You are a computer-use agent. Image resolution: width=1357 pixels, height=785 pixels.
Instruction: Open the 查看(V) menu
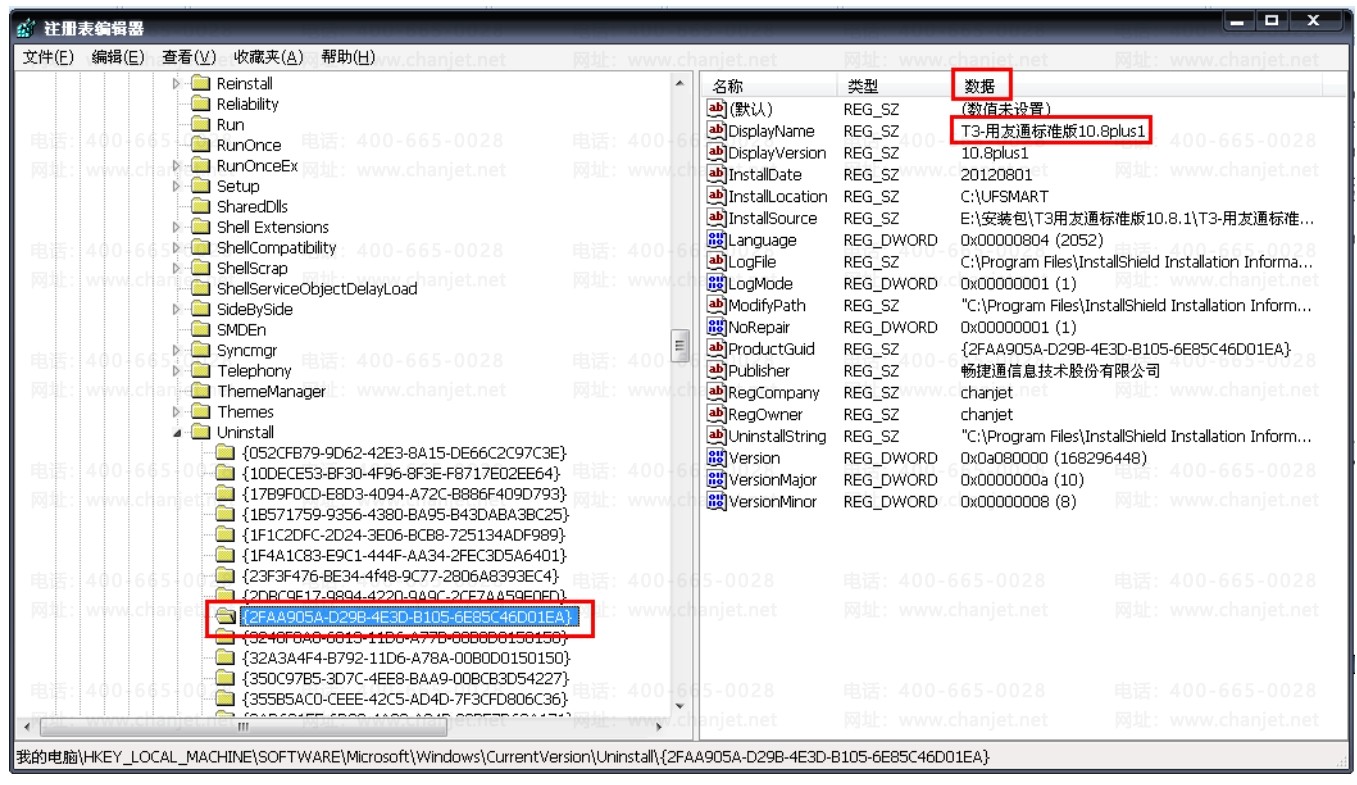pyautogui.click(x=189, y=57)
